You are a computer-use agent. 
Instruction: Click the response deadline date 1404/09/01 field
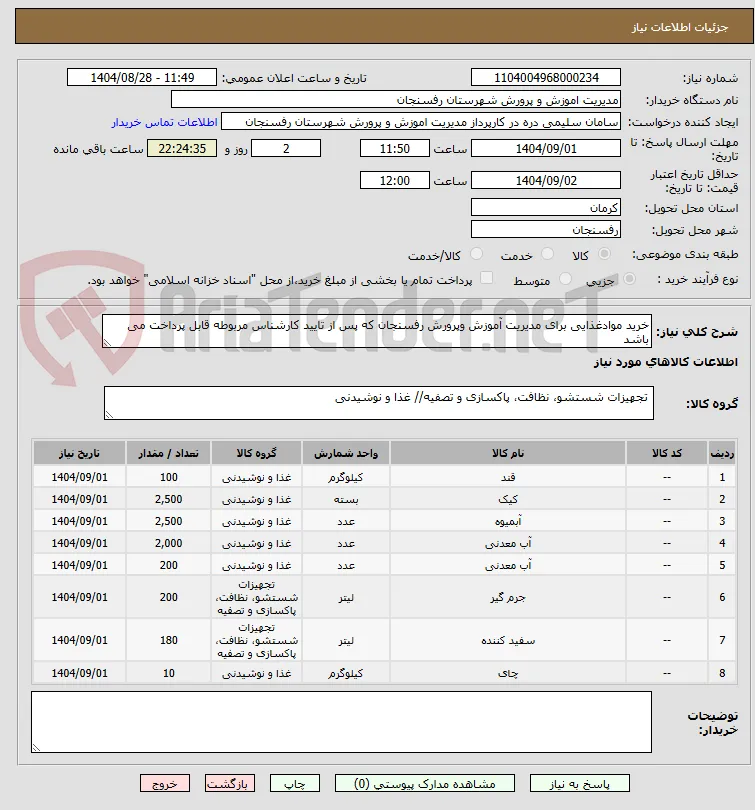point(546,149)
